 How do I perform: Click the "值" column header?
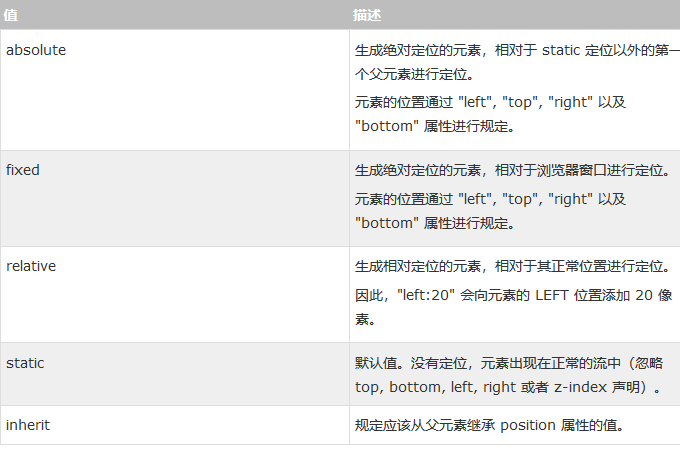tap(11, 16)
